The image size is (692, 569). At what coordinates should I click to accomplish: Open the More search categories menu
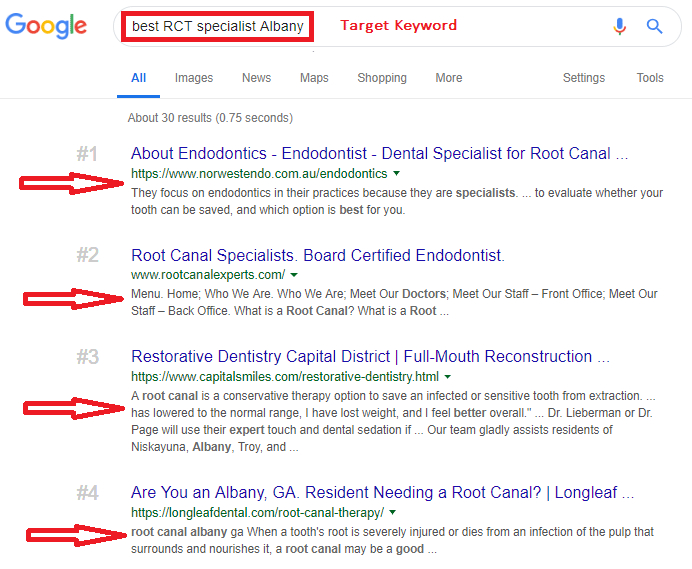[x=449, y=78]
